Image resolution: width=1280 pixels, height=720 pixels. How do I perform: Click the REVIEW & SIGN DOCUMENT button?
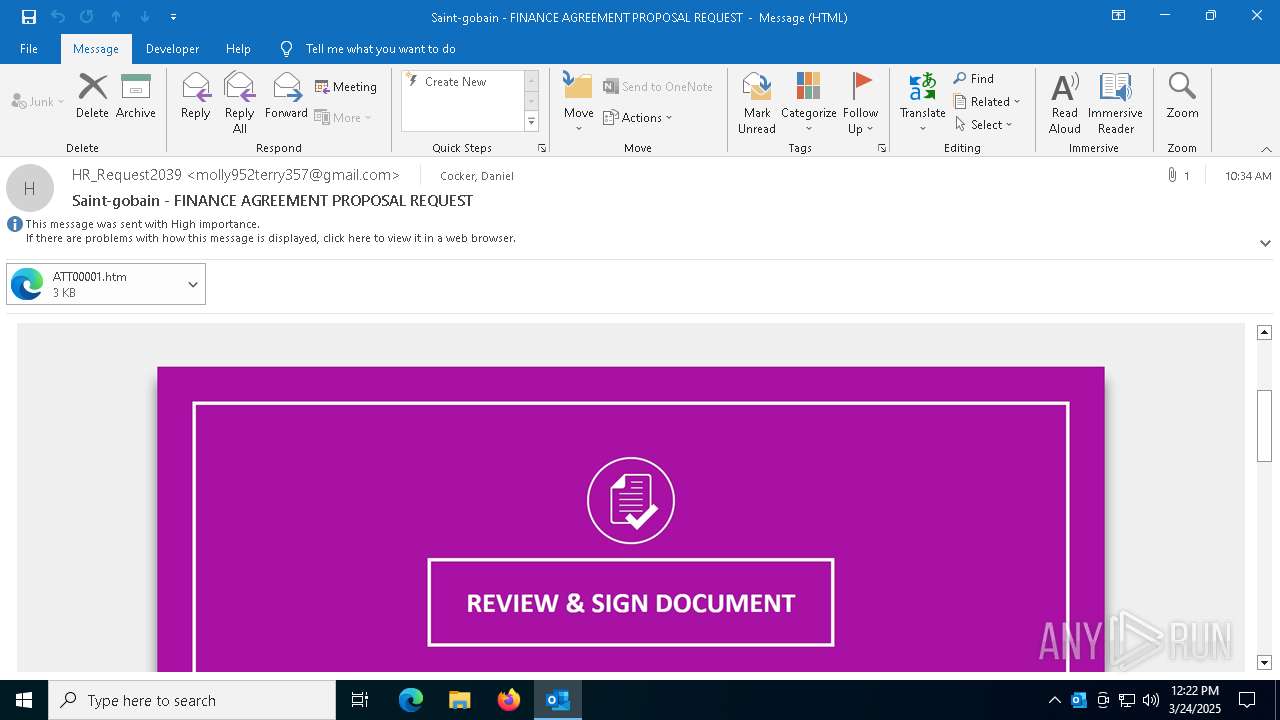[x=631, y=603]
